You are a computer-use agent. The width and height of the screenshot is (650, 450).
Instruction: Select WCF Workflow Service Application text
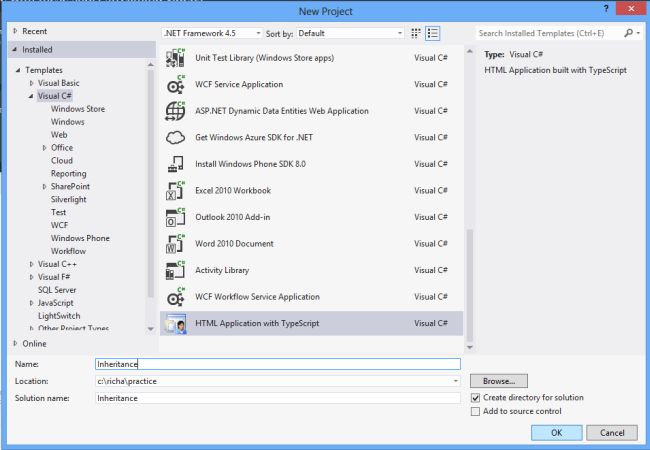coord(257,297)
